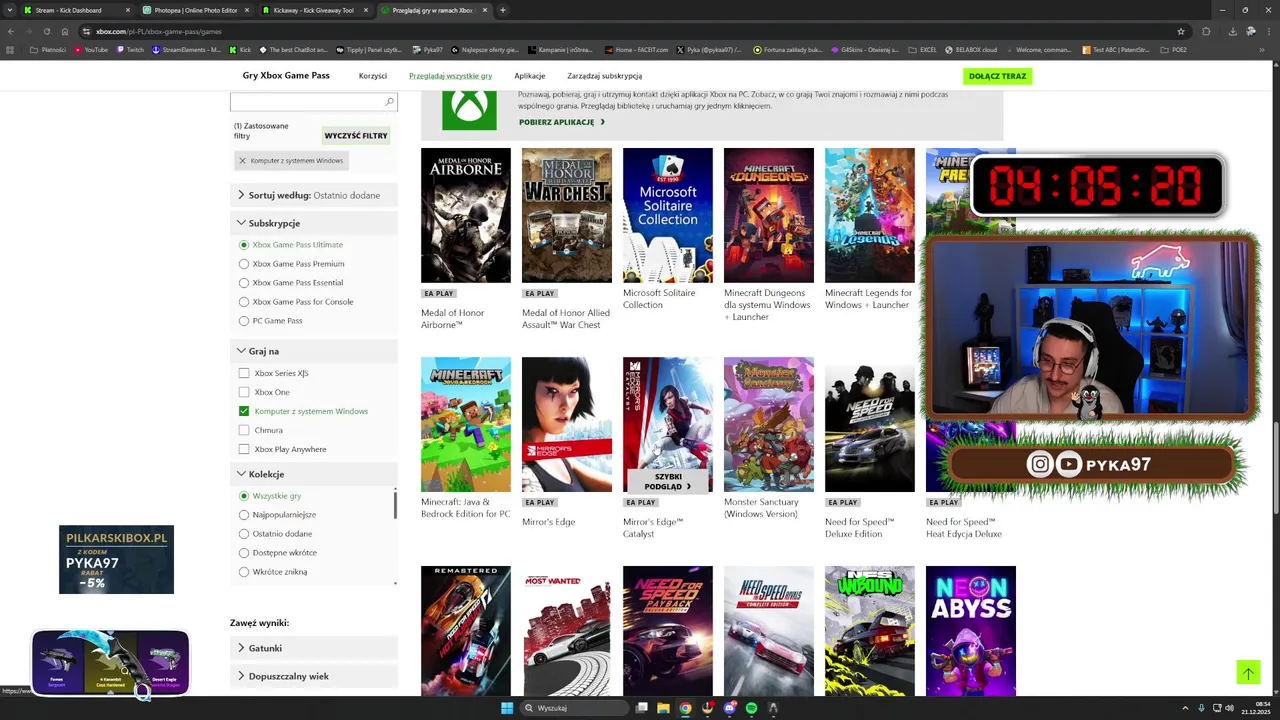Go back with the browser back arrow
1280x720 pixels.
coord(11,31)
